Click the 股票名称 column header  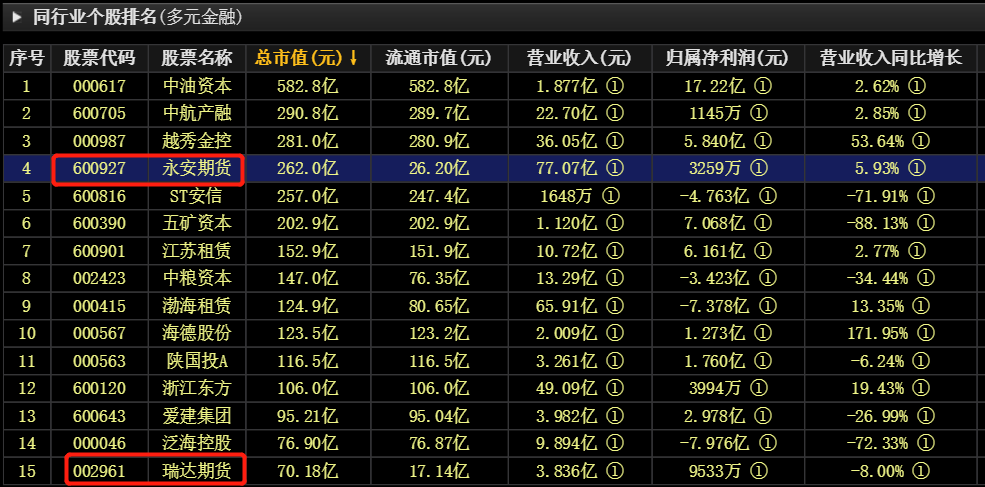point(197,58)
